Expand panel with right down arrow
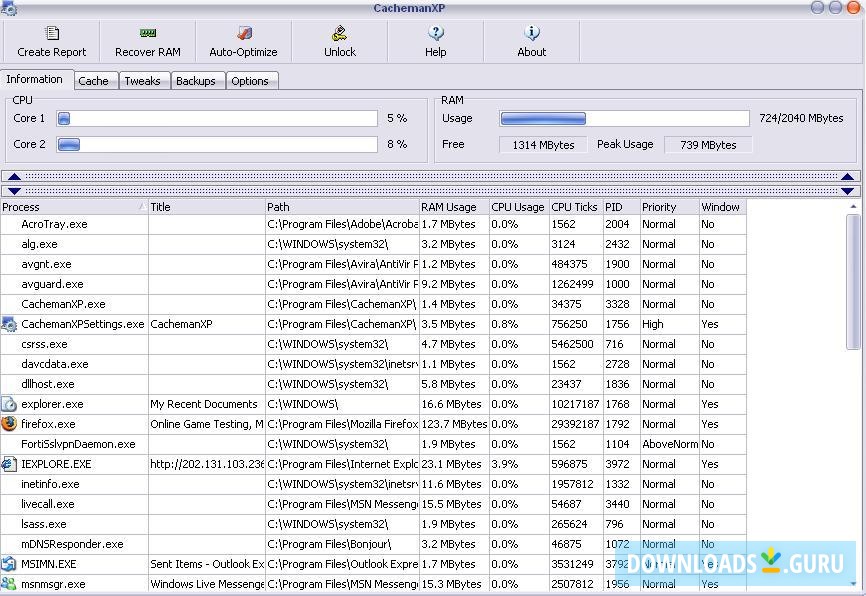This screenshot has width=866, height=596. click(x=847, y=191)
